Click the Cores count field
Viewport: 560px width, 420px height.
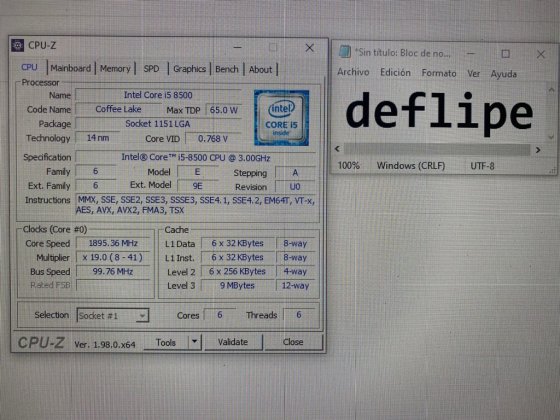tap(220, 315)
